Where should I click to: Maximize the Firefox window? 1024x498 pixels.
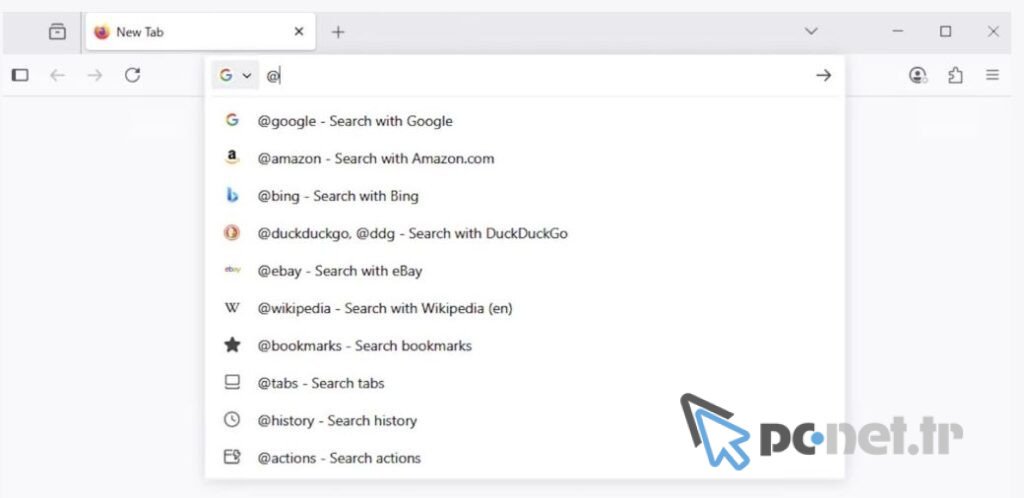[946, 31]
